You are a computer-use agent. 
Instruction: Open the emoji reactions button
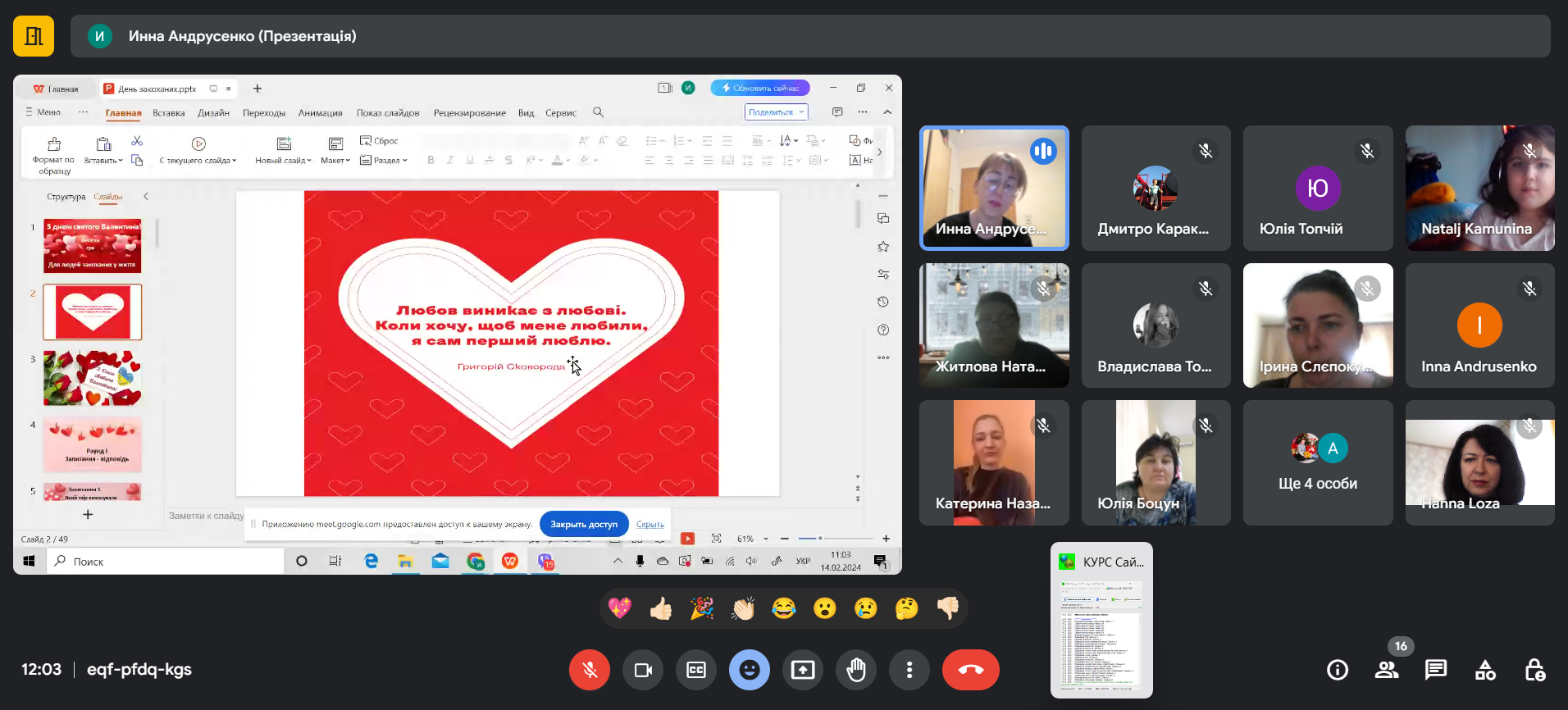click(x=749, y=670)
